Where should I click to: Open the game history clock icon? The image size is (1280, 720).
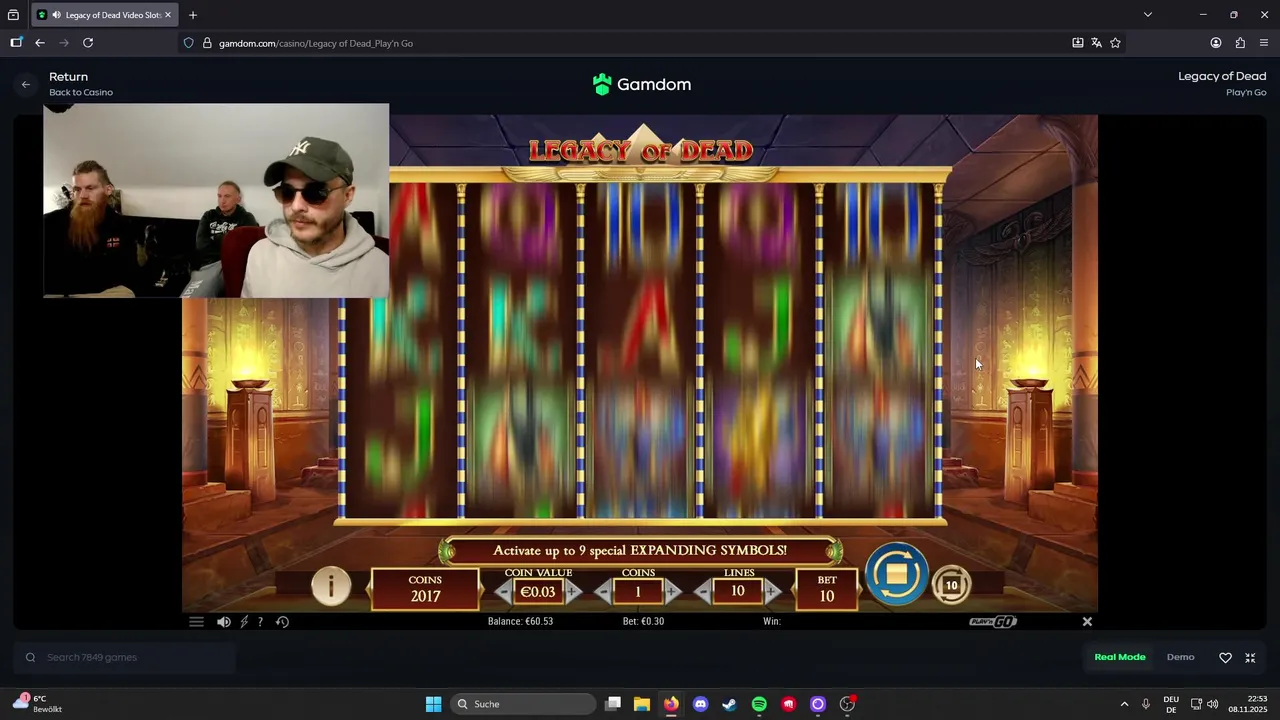[282, 621]
